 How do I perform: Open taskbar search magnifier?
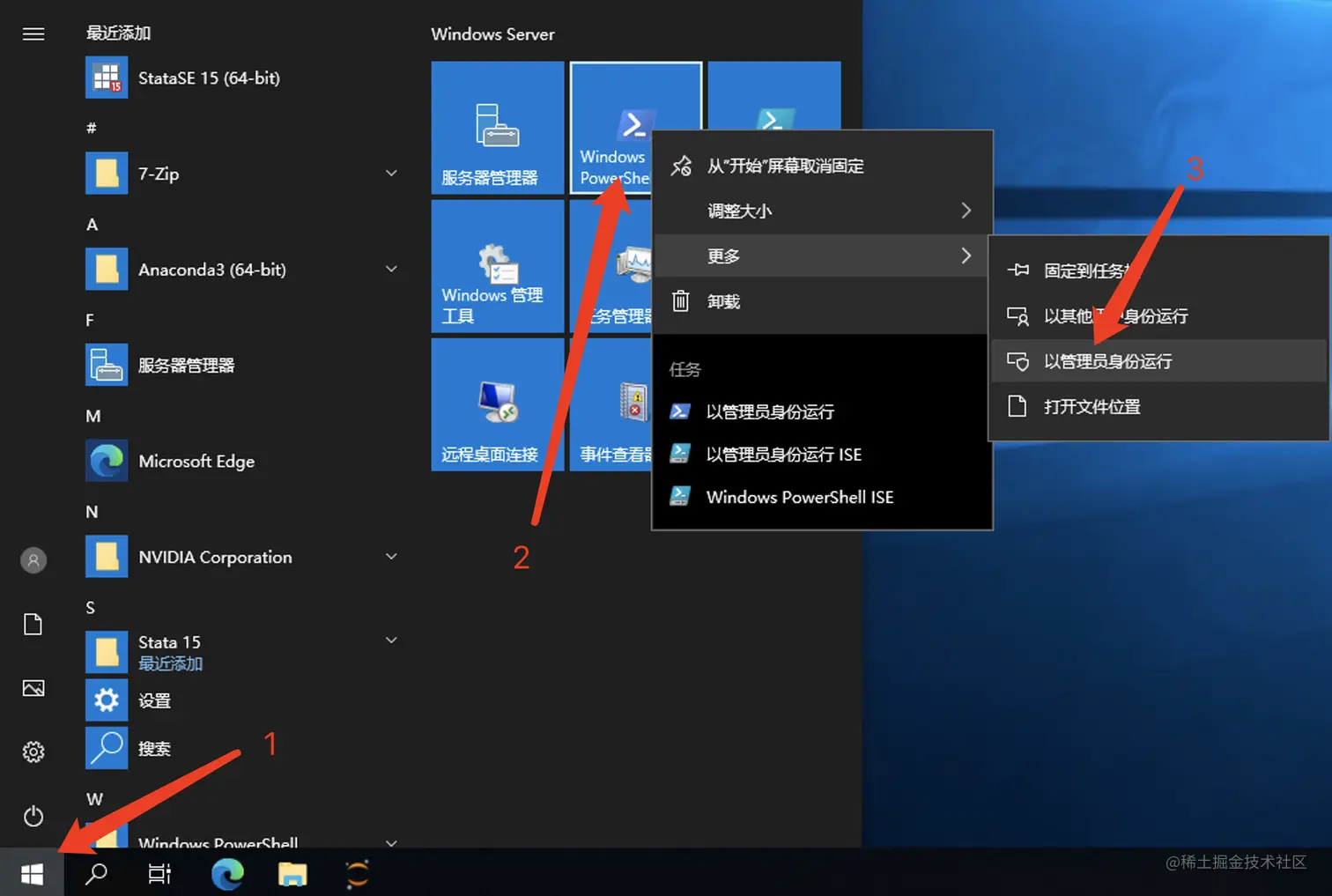(x=96, y=873)
